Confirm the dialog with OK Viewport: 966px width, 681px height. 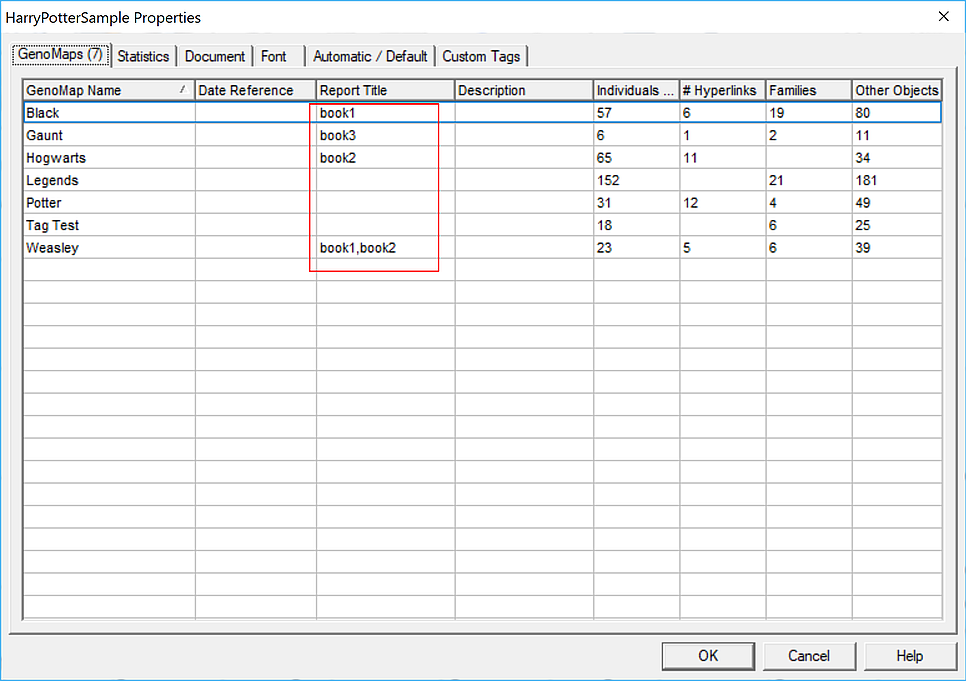(x=708, y=656)
